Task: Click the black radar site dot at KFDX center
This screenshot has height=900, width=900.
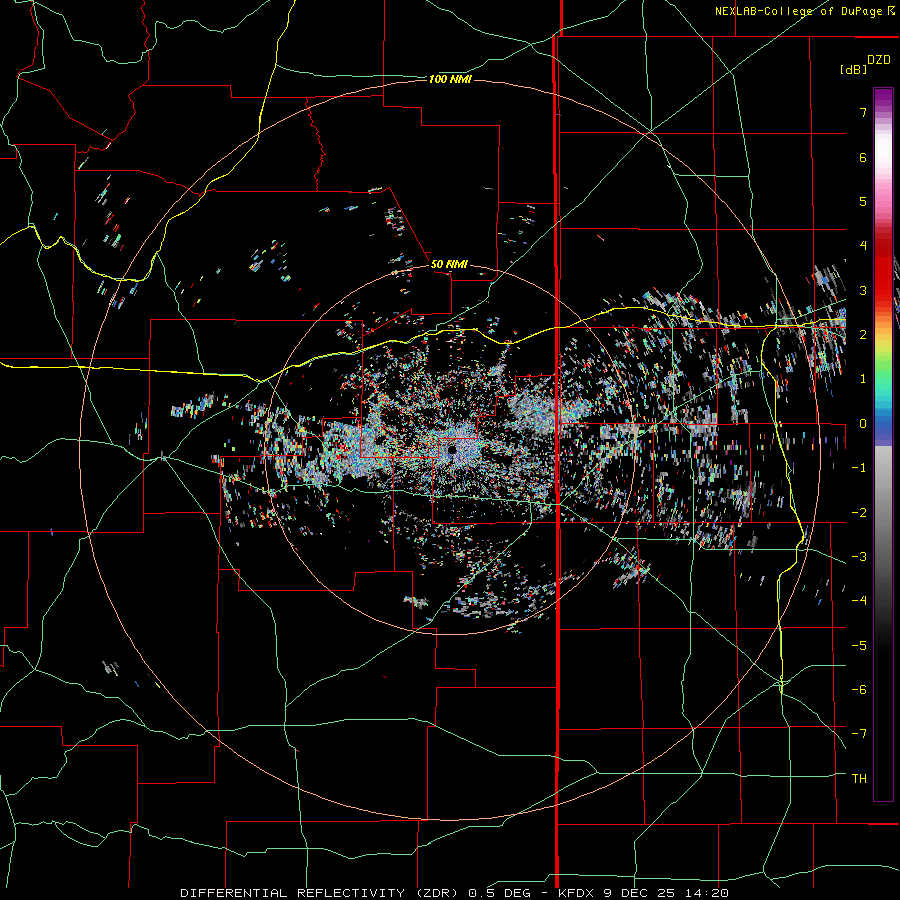Action: [x=452, y=450]
